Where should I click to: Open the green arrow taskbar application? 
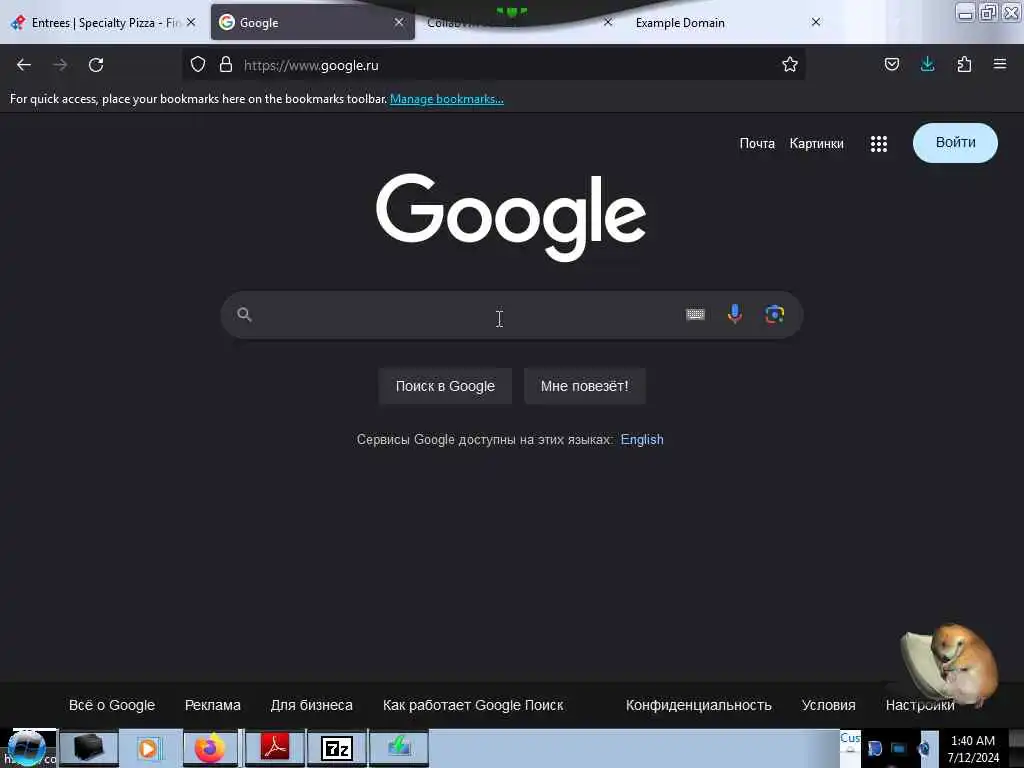click(398, 748)
